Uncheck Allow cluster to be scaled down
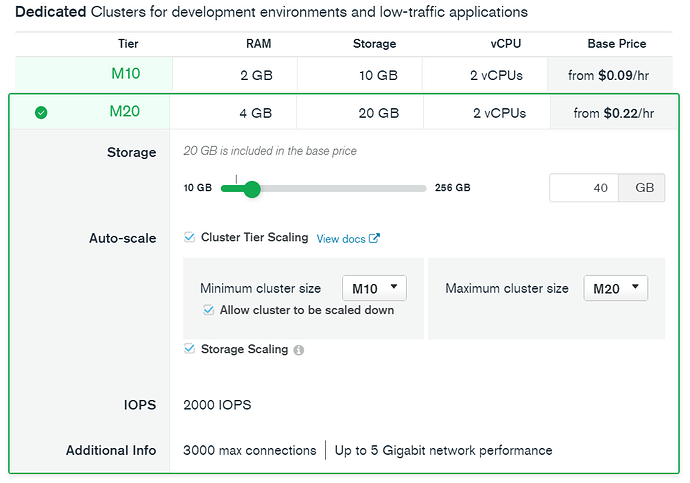Viewport: 690px width, 483px height. (x=208, y=310)
